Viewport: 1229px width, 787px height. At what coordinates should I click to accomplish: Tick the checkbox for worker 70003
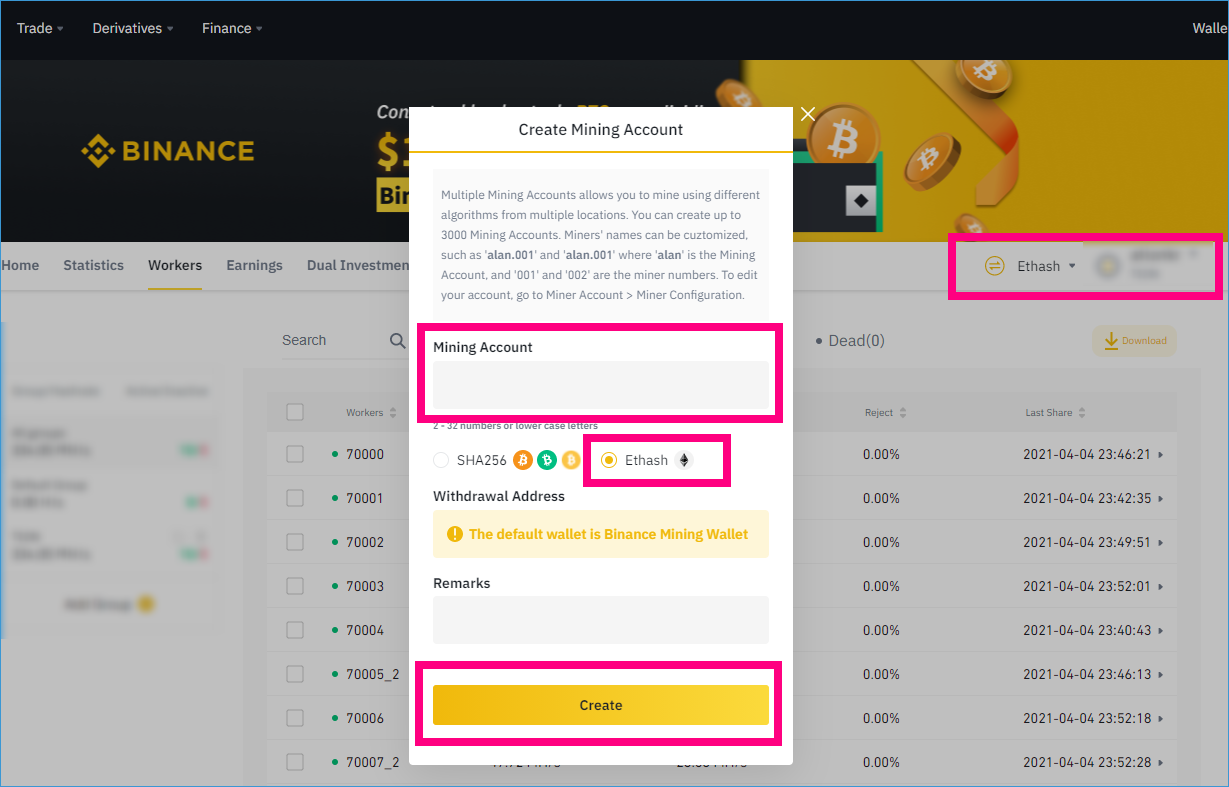[x=295, y=586]
